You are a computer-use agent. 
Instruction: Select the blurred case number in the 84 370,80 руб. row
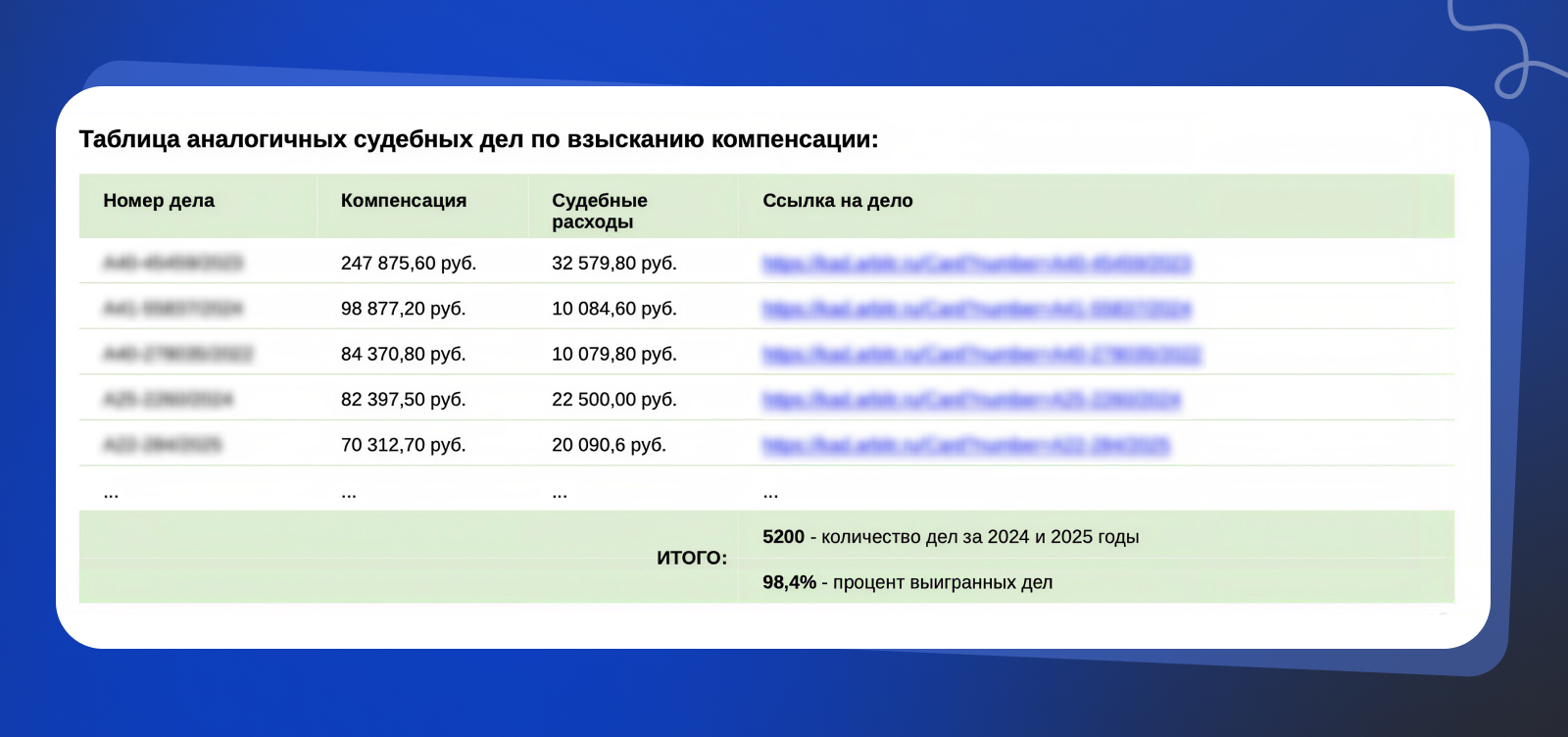[x=177, y=354]
